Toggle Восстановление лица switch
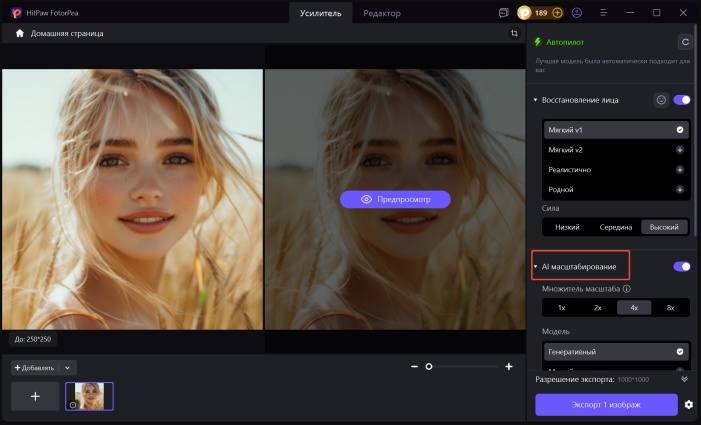701x425 pixels. point(682,100)
